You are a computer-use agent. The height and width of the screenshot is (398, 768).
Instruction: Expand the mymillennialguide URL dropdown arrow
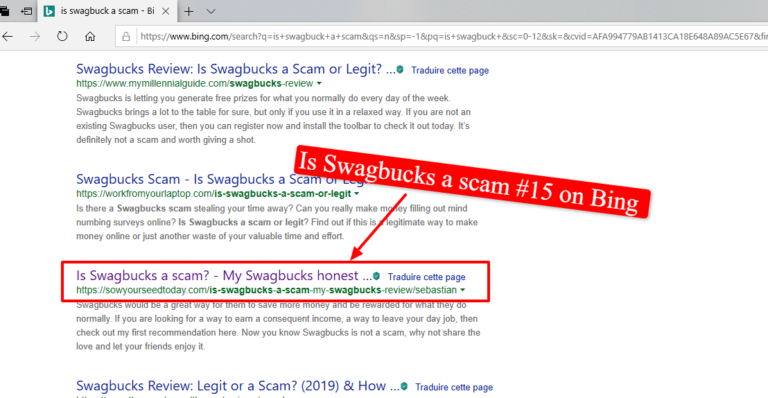click(x=319, y=84)
